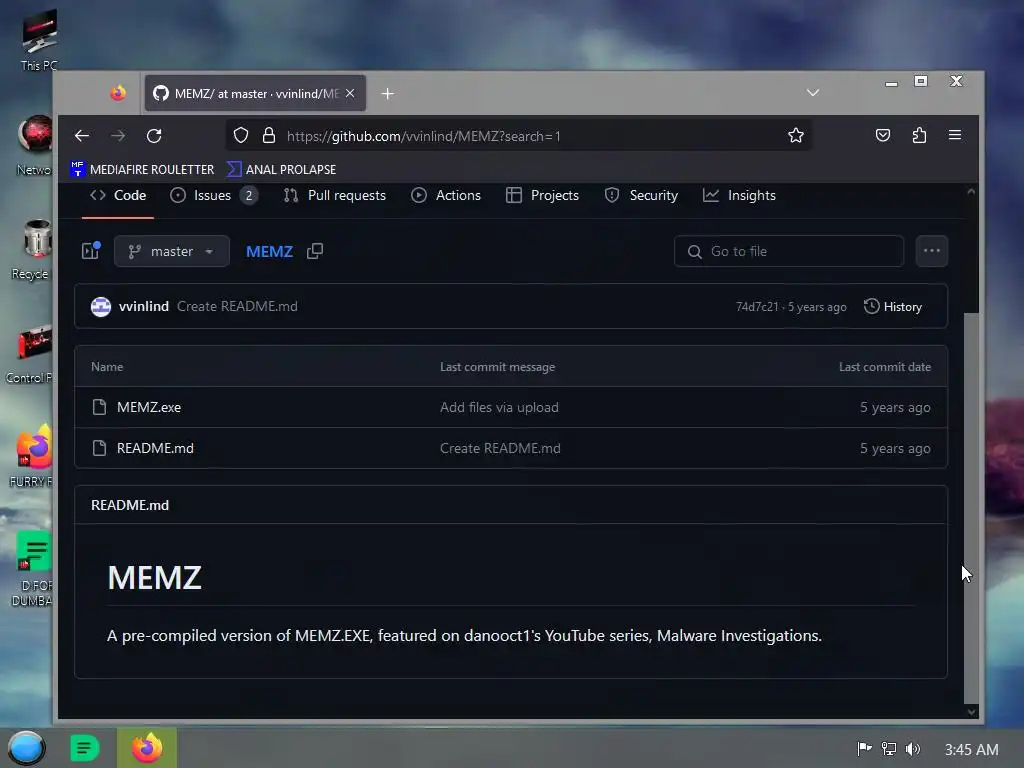The height and width of the screenshot is (768, 1024).
Task: Focus the Go to file search field
Action: pyautogui.click(x=789, y=251)
